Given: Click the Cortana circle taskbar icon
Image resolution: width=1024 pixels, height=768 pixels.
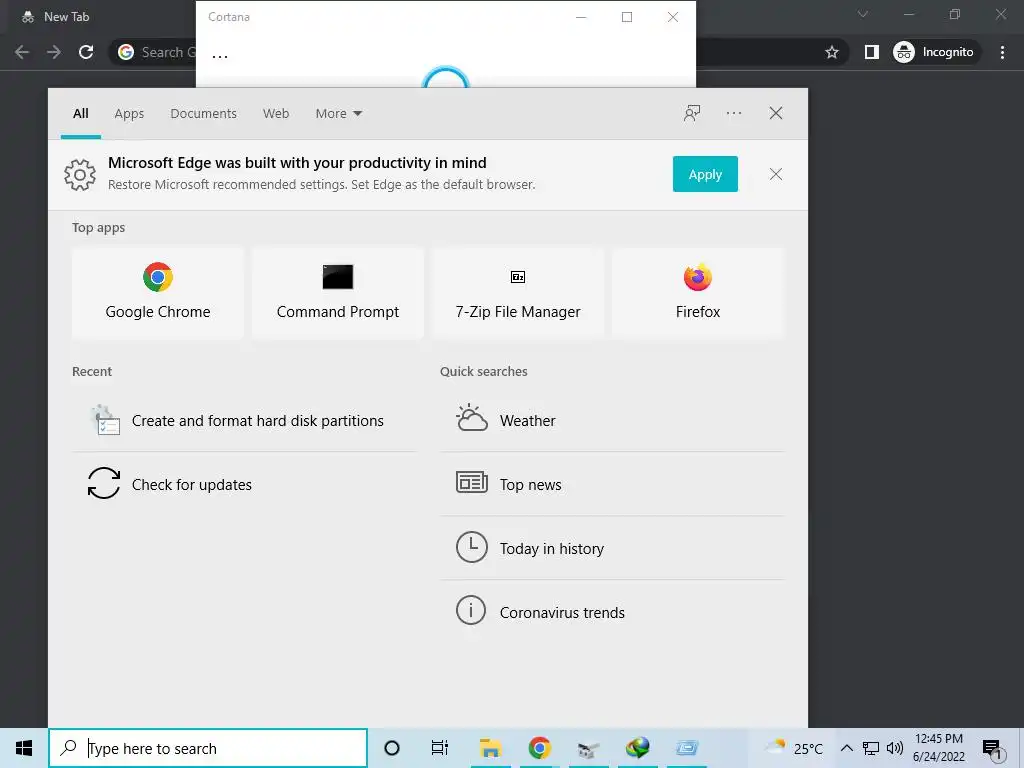Looking at the screenshot, I should tap(392, 748).
